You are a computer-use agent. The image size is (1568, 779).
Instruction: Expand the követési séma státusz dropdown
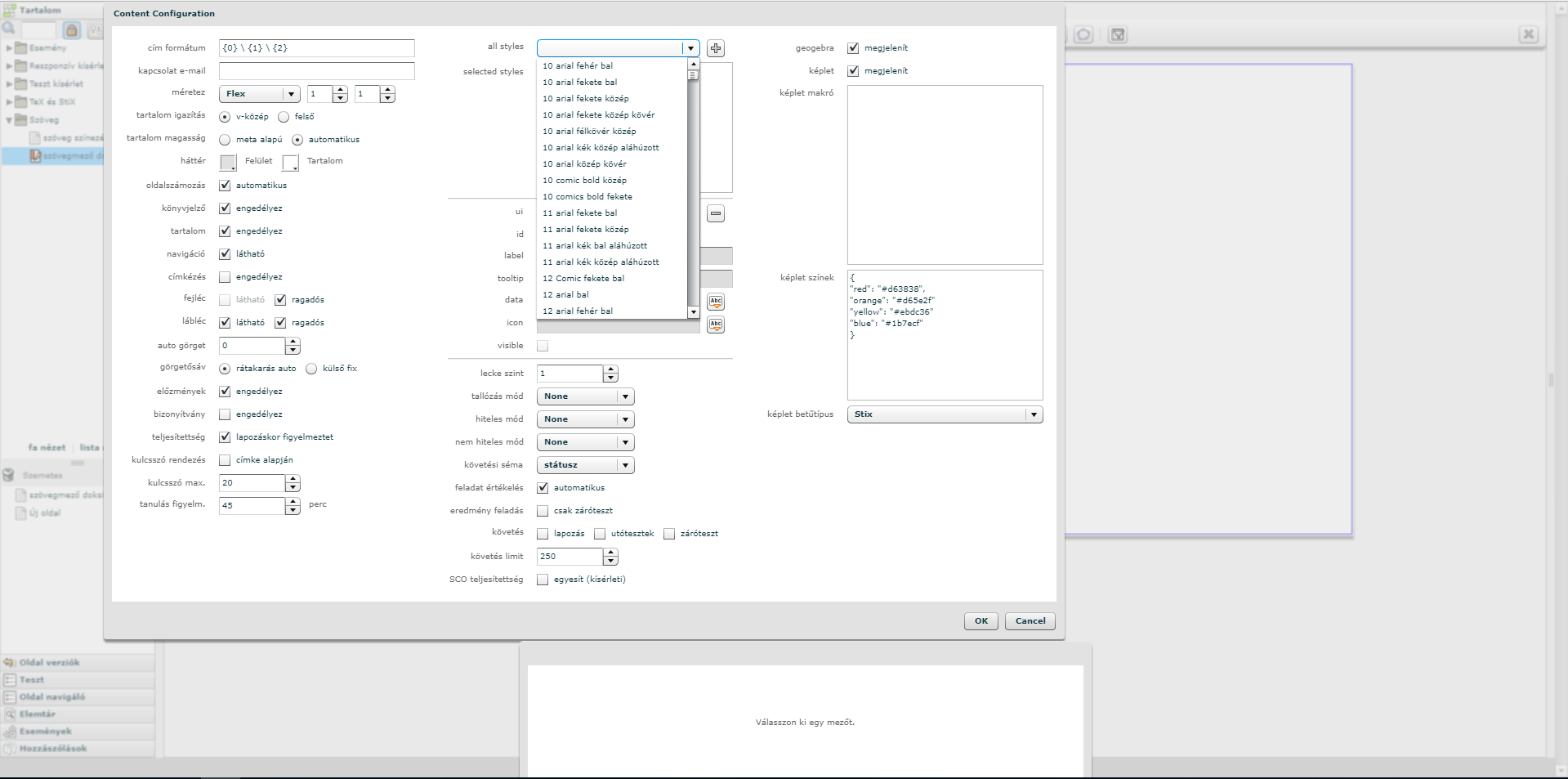click(585, 465)
